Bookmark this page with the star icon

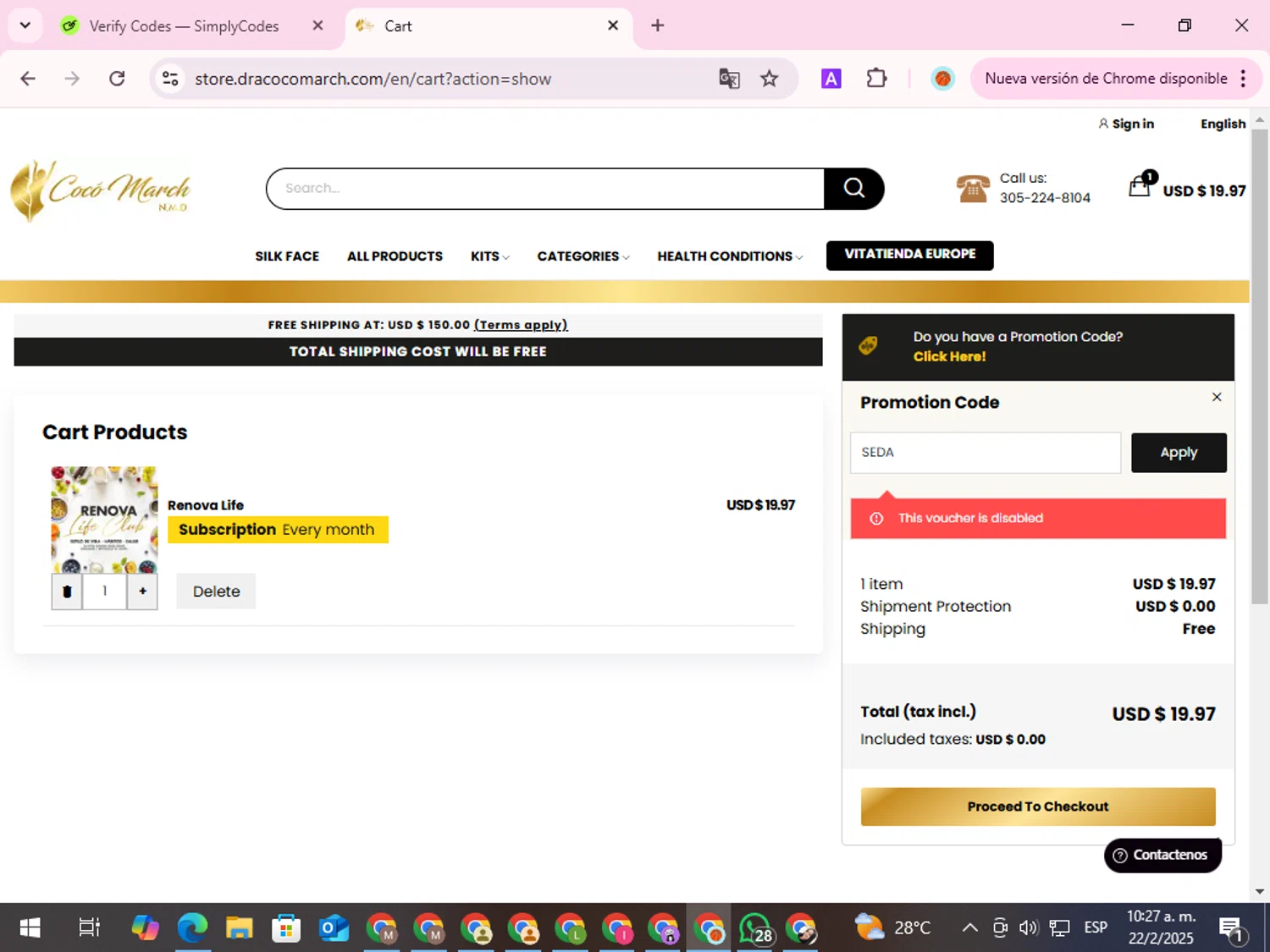pyautogui.click(x=769, y=79)
